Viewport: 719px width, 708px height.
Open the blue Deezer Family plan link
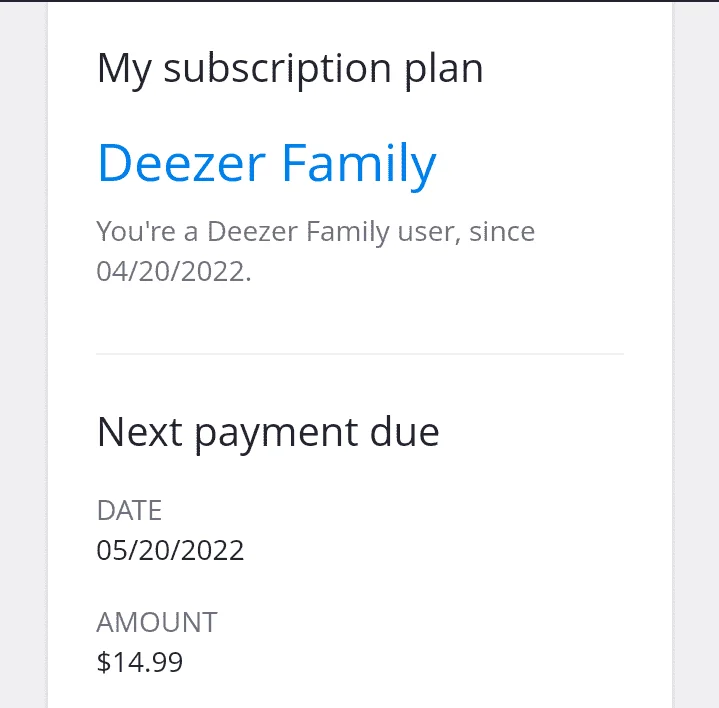point(266,165)
